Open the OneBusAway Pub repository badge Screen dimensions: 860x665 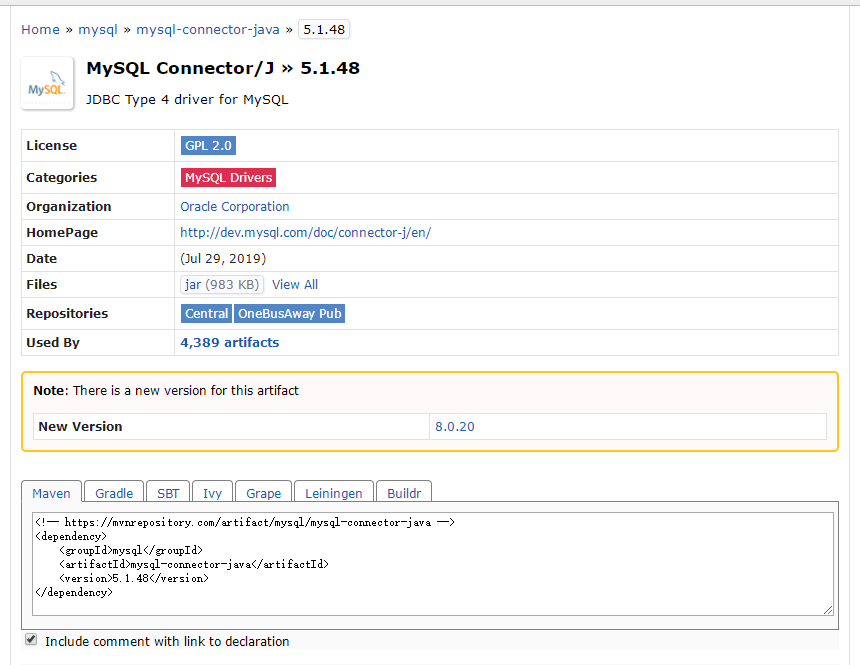(x=289, y=313)
